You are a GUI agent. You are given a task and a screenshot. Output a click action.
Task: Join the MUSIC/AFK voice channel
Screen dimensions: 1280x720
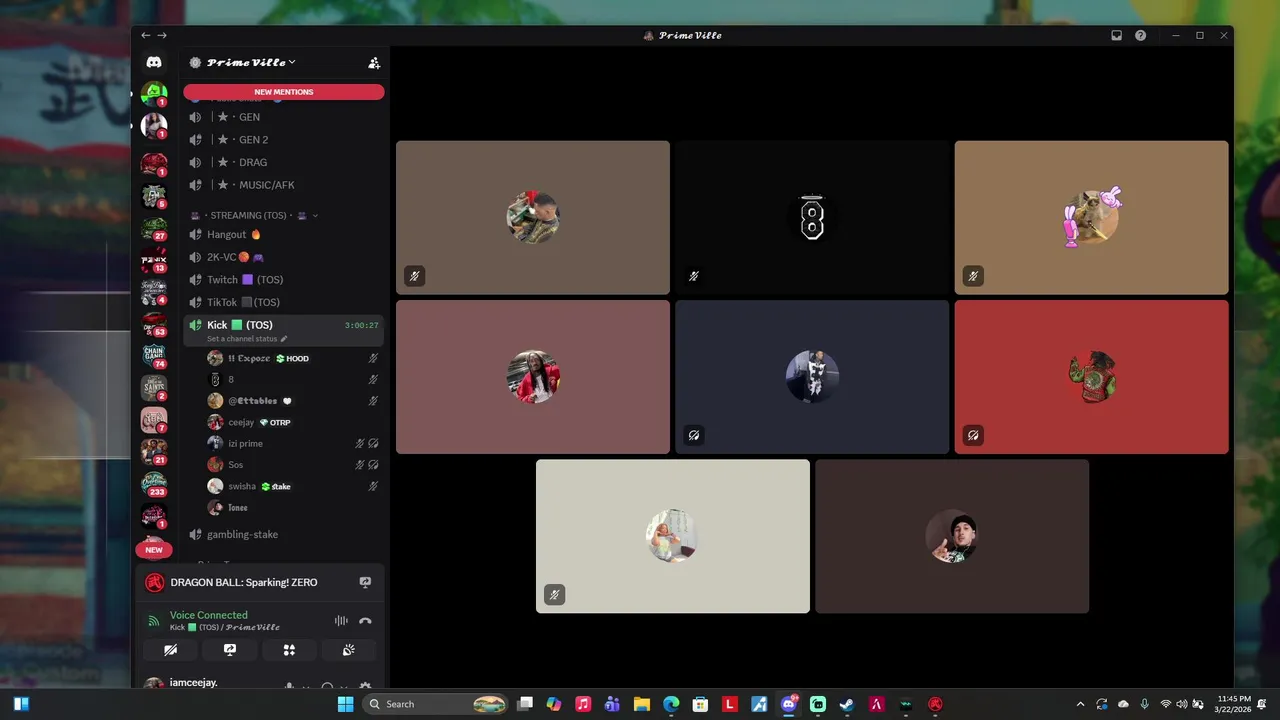coord(284,185)
